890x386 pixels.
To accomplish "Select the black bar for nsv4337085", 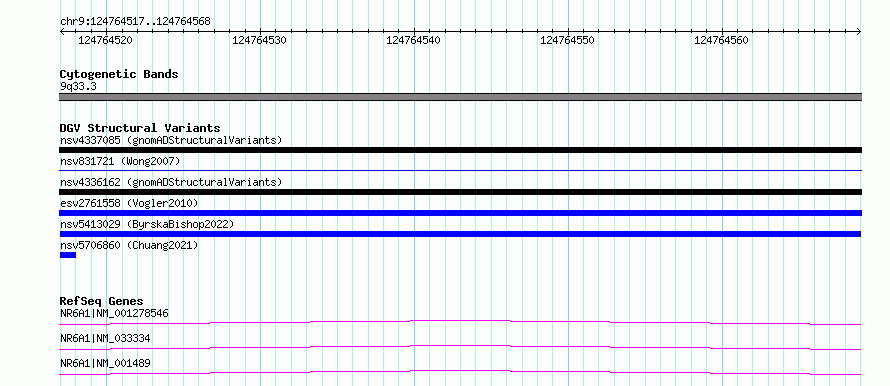I will [460, 150].
